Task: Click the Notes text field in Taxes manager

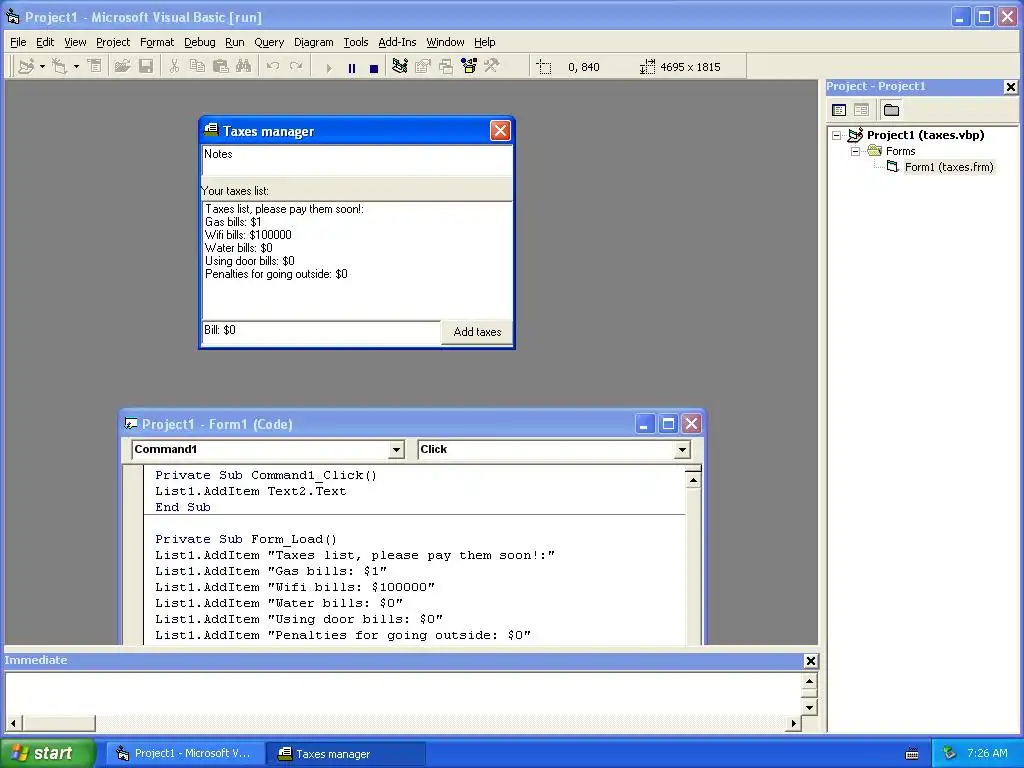Action: click(x=357, y=161)
